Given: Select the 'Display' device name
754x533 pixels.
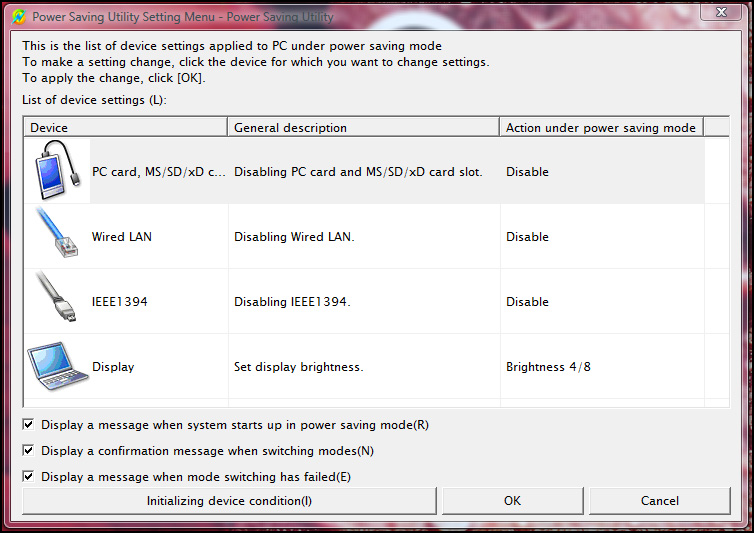Looking at the screenshot, I should tap(113, 367).
